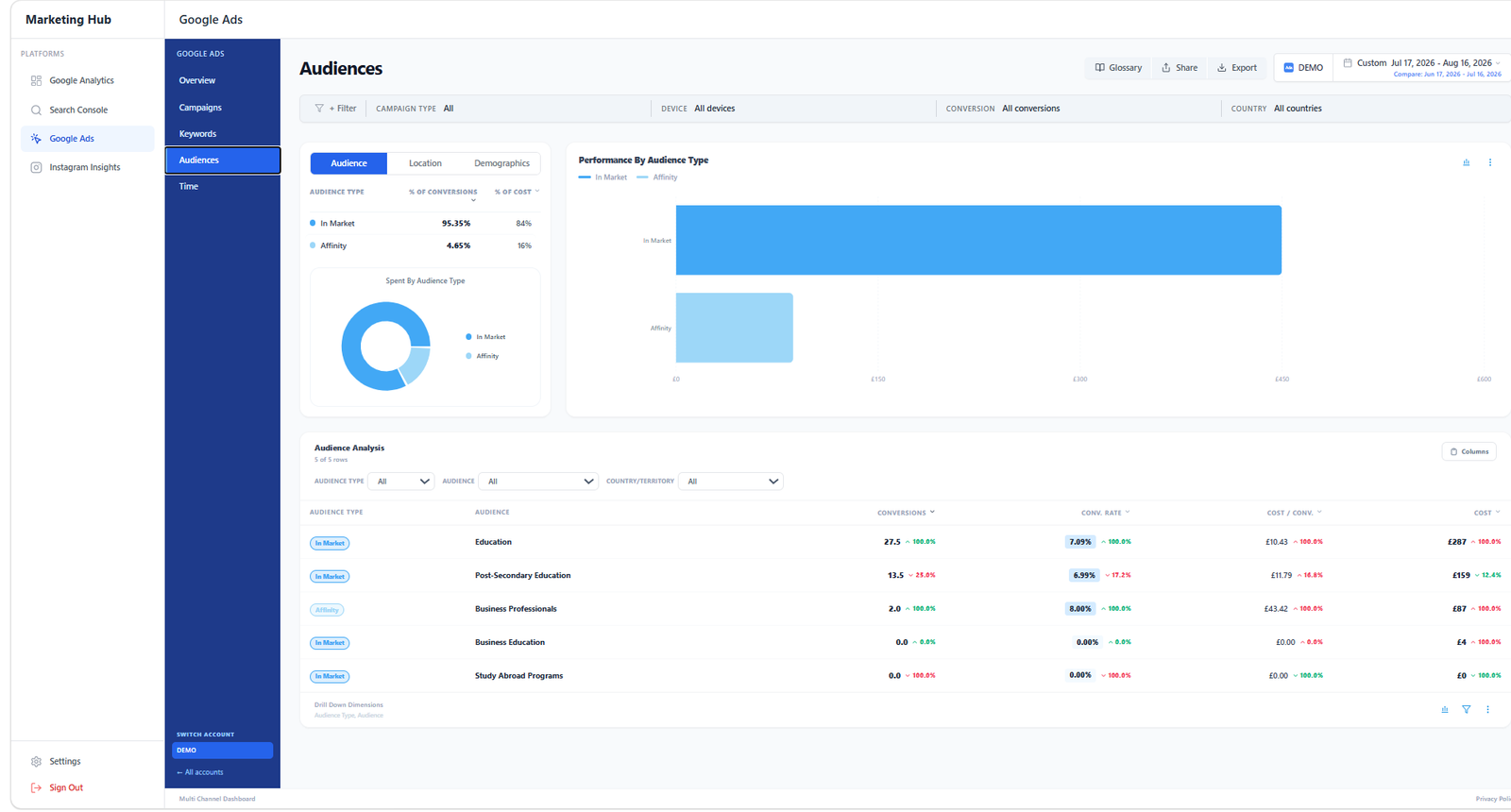Switch to the Demographics tab
This screenshot has height=812, width=1511.
tap(501, 163)
